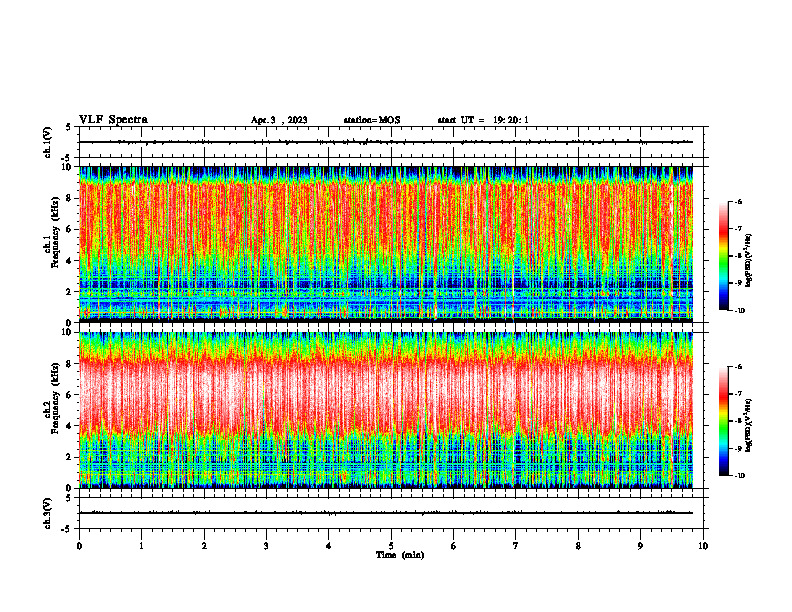The height and width of the screenshot is (612, 792).
Task: Click the '4' tick on ch.2 frequency axis
Action: (x=69, y=426)
